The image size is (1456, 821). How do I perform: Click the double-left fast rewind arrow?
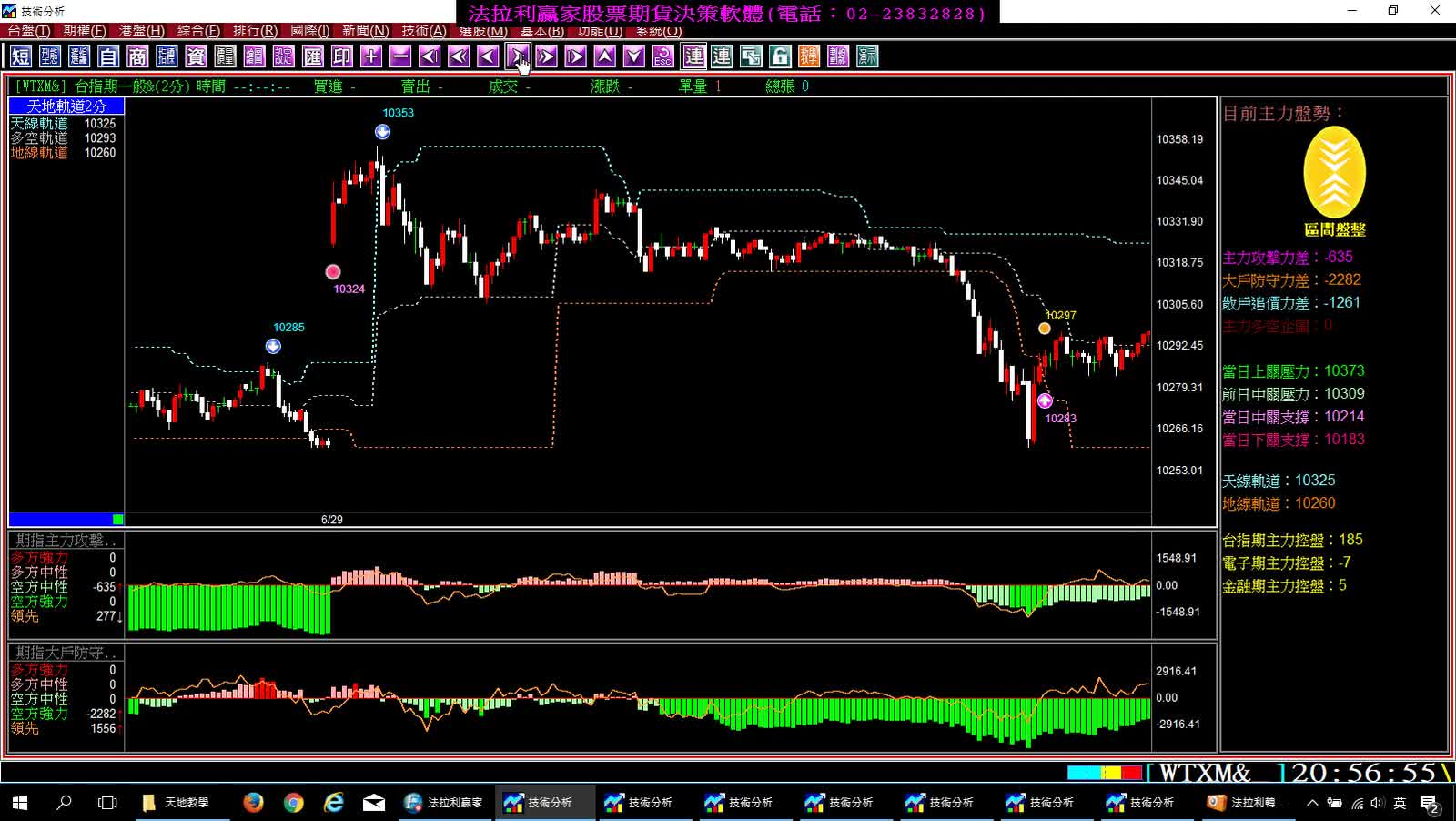(x=459, y=56)
